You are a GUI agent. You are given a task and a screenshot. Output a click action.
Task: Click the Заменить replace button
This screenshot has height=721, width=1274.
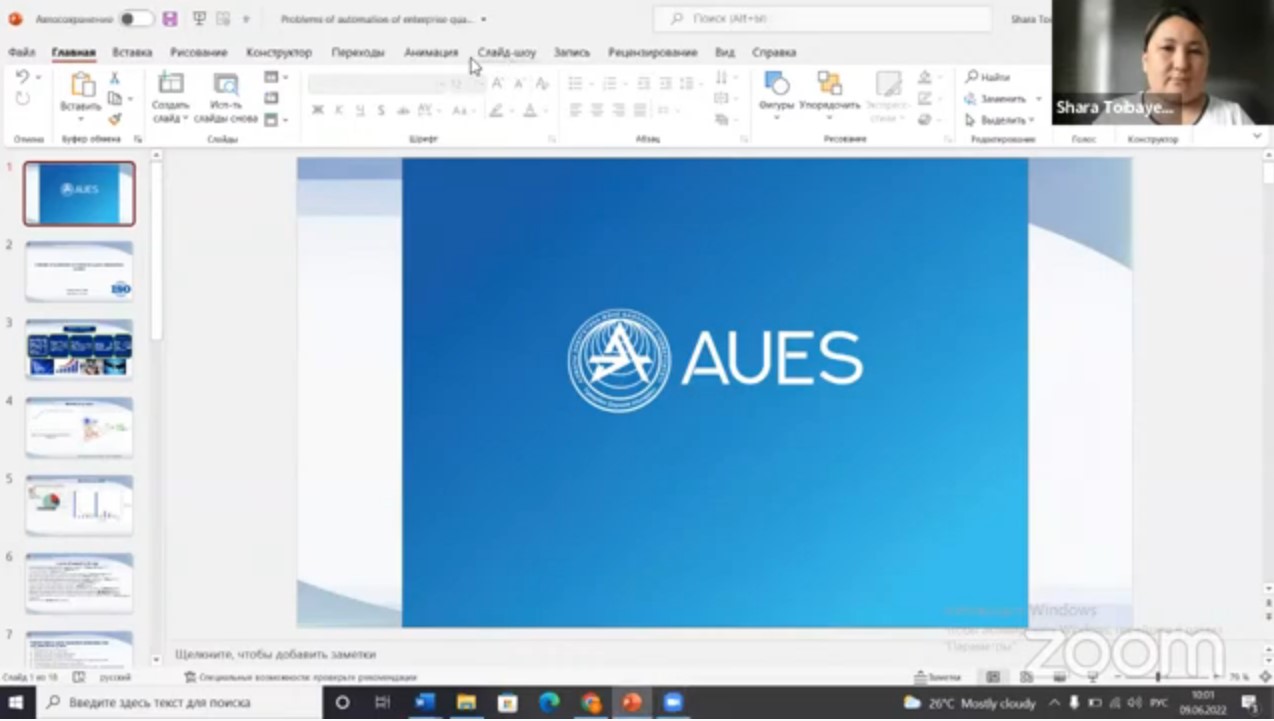tap(997, 98)
